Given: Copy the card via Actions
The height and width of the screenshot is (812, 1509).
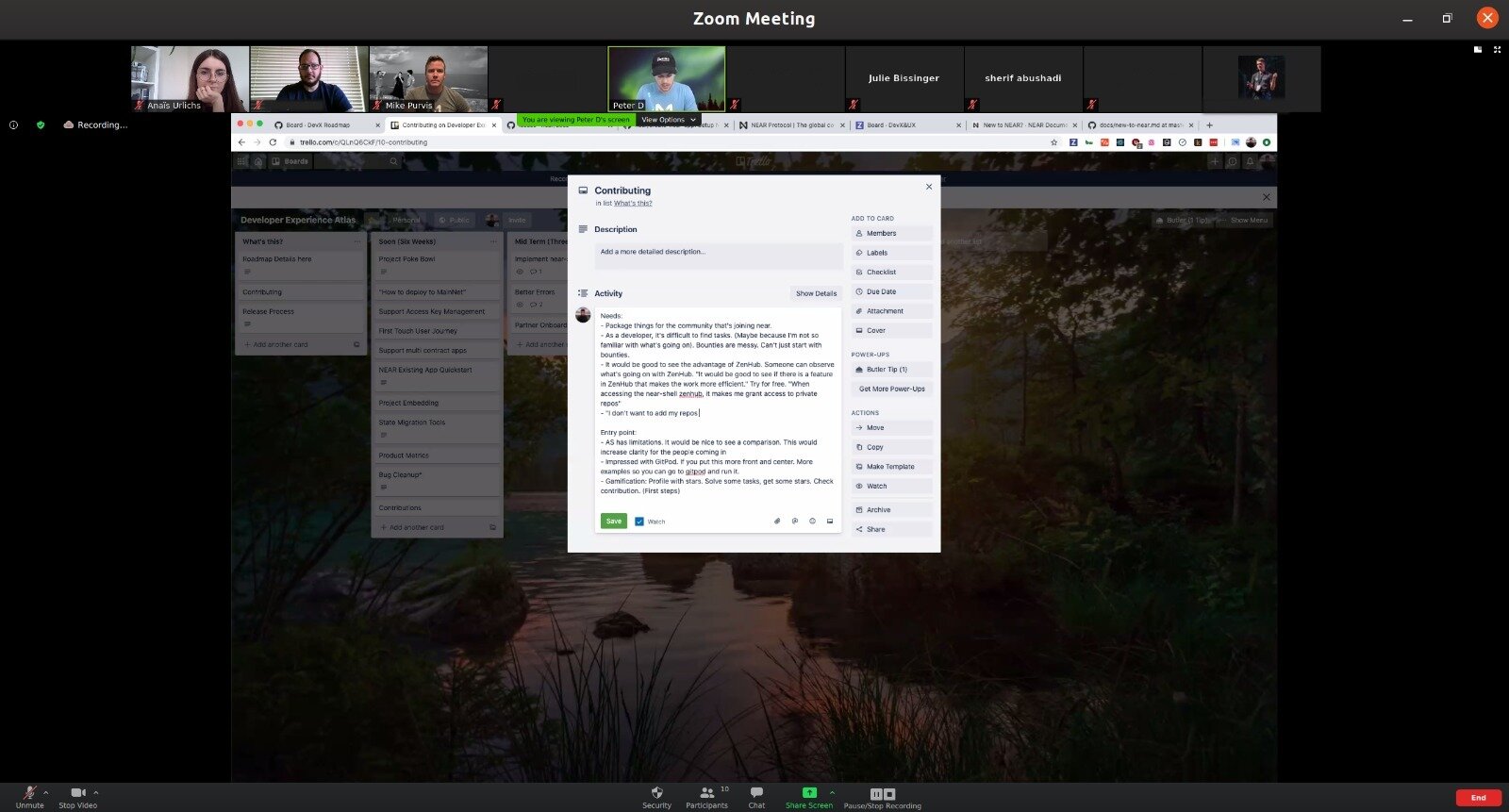Looking at the screenshot, I should 892,447.
